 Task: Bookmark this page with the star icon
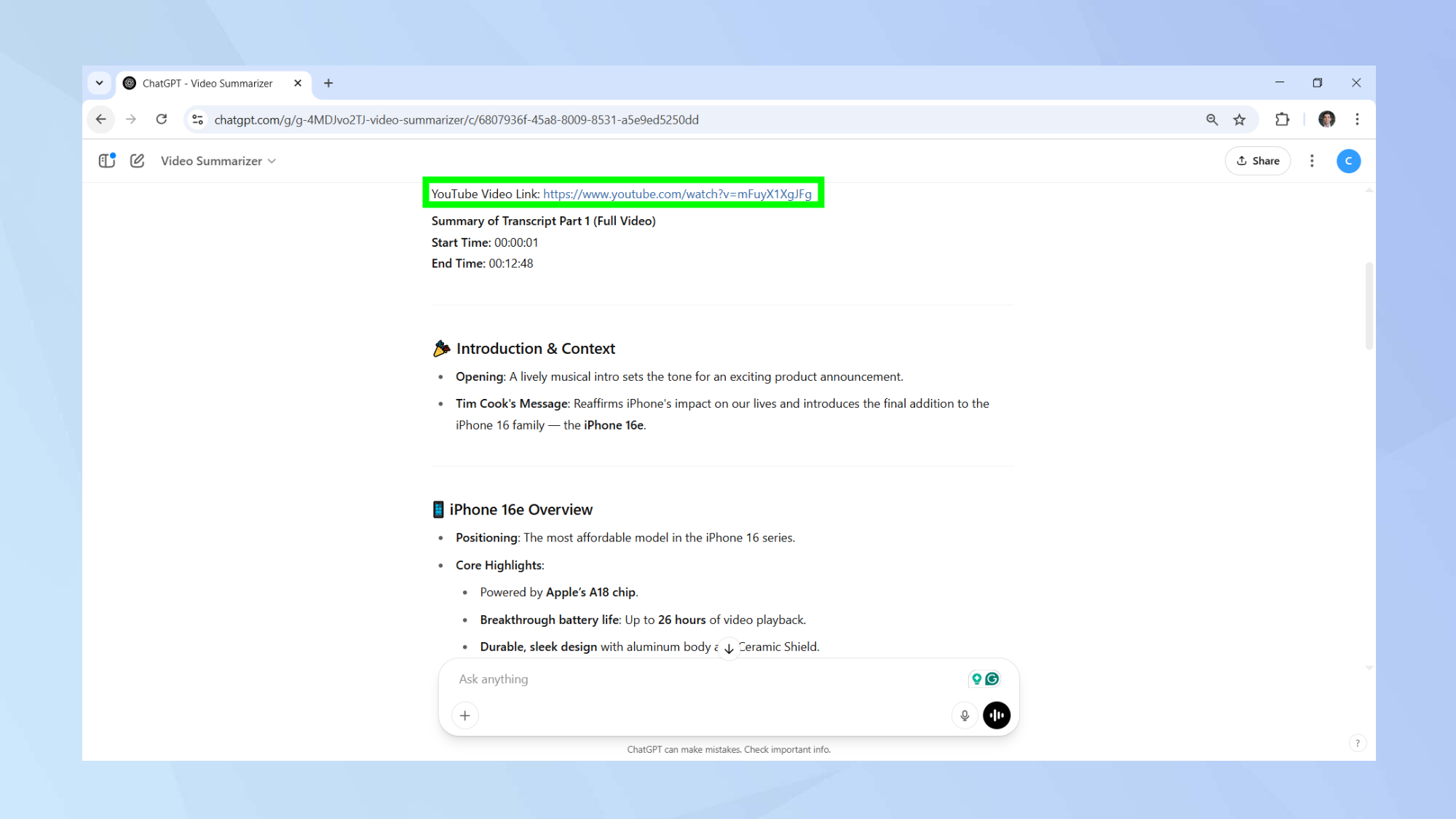(x=1240, y=119)
